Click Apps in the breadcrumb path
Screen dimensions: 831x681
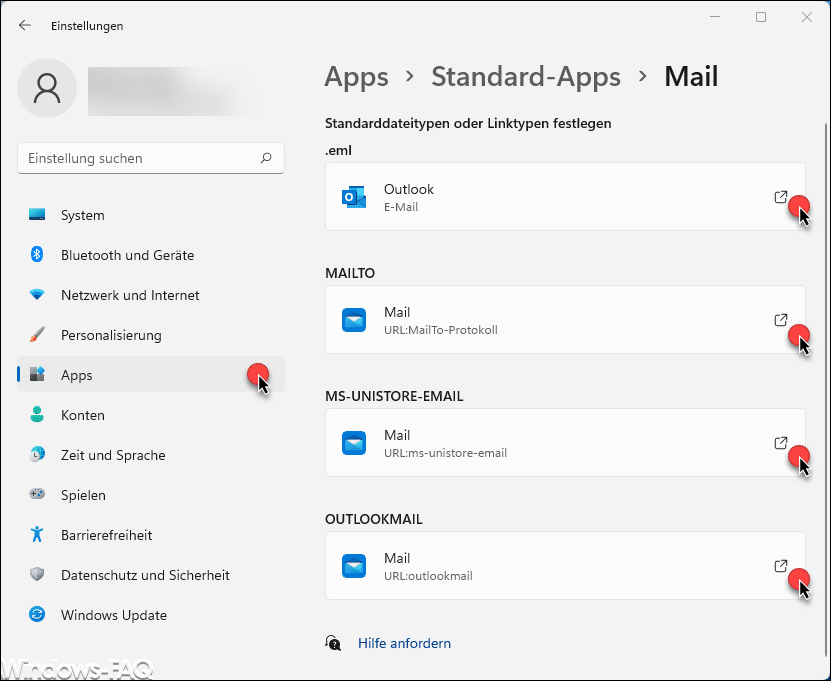click(x=356, y=77)
